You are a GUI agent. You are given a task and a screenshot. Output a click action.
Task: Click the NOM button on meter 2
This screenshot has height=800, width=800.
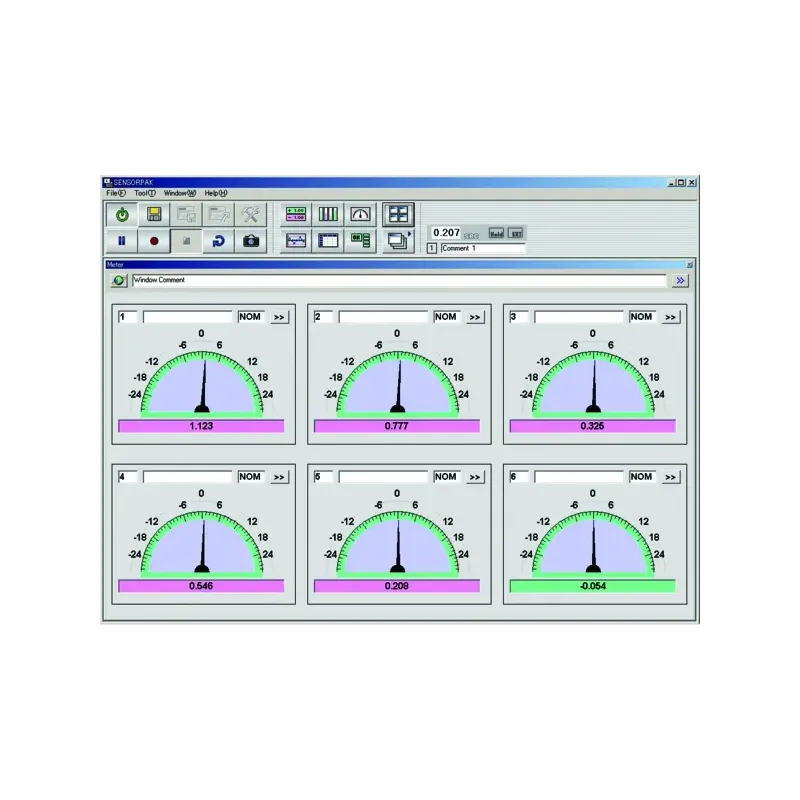point(446,317)
